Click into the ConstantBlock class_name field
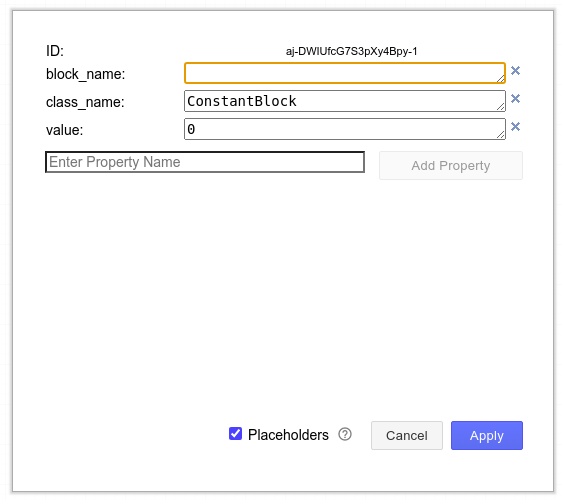 345,101
